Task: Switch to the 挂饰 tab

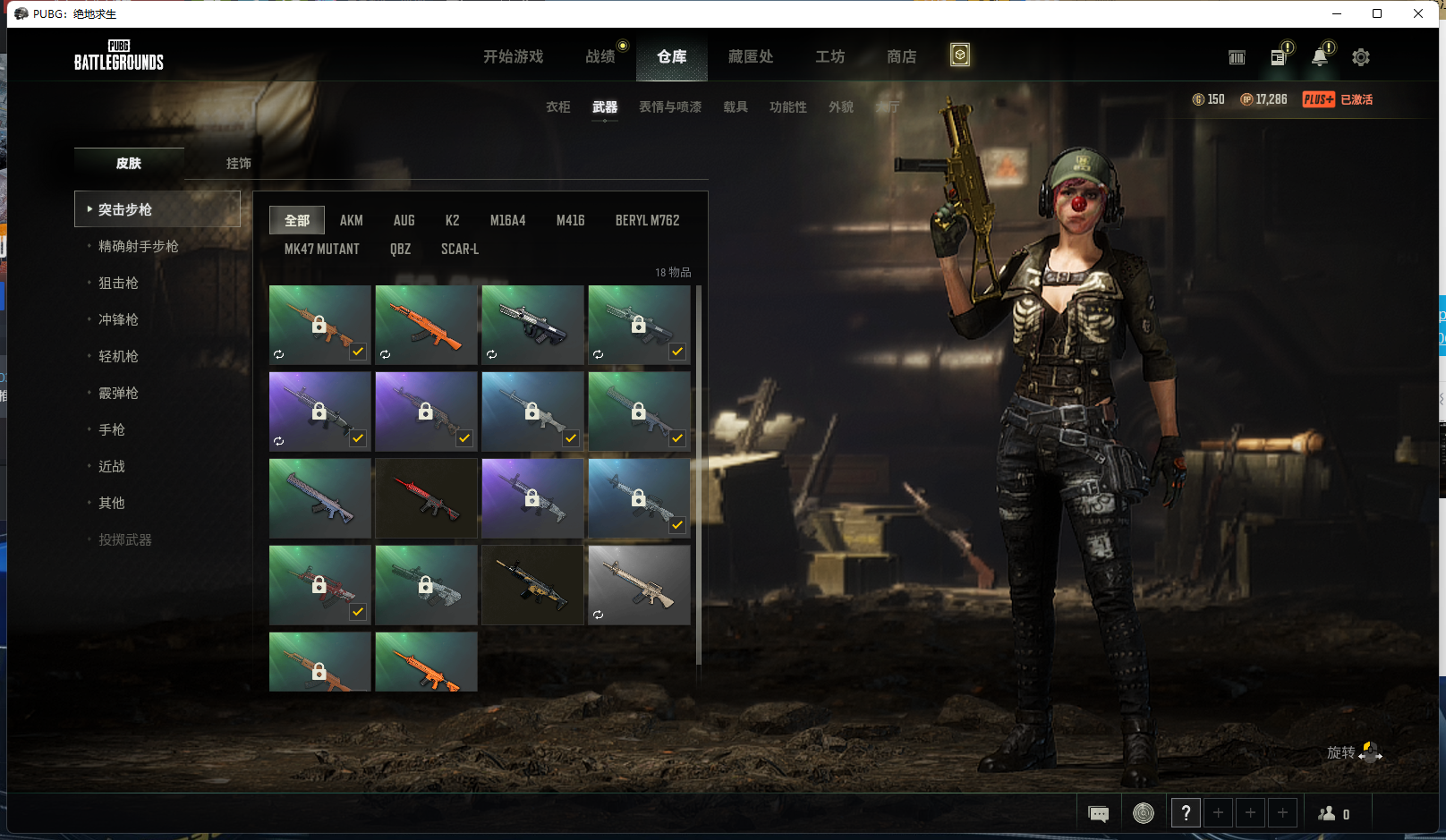Action: pos(238,163)
